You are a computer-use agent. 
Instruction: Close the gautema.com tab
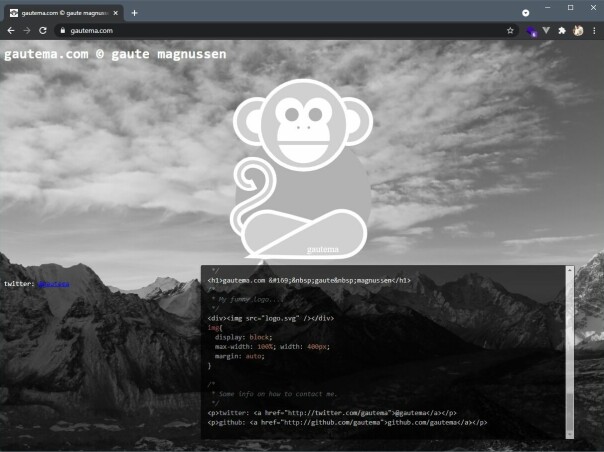pos(116,13)
